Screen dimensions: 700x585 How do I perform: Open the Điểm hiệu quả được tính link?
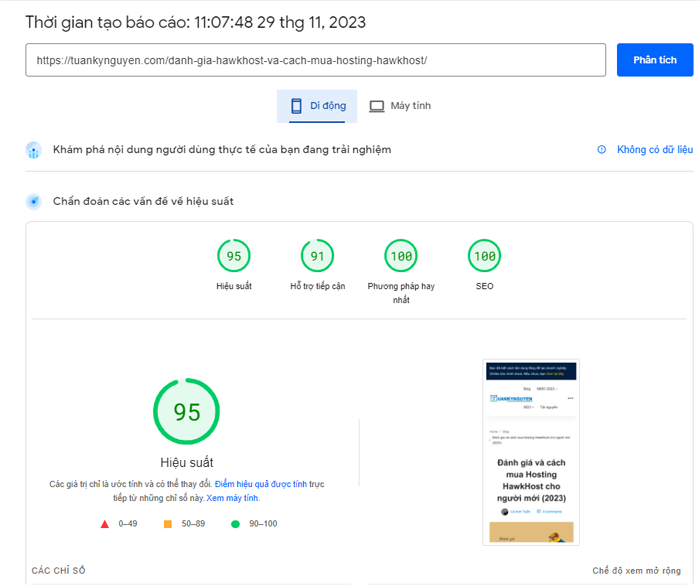(261, 484)
